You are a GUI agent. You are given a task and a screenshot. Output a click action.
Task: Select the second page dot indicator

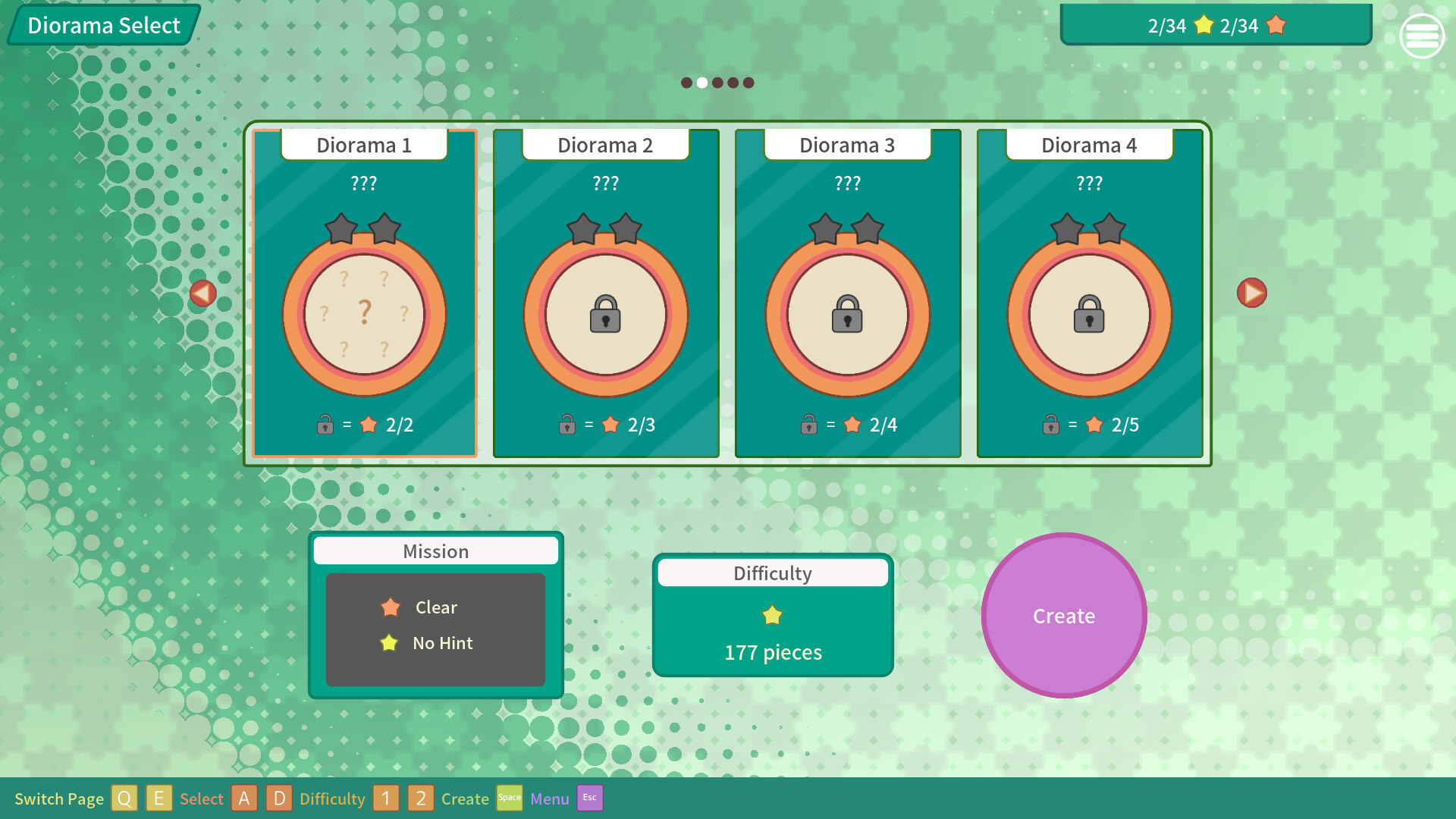click(701, 82)
